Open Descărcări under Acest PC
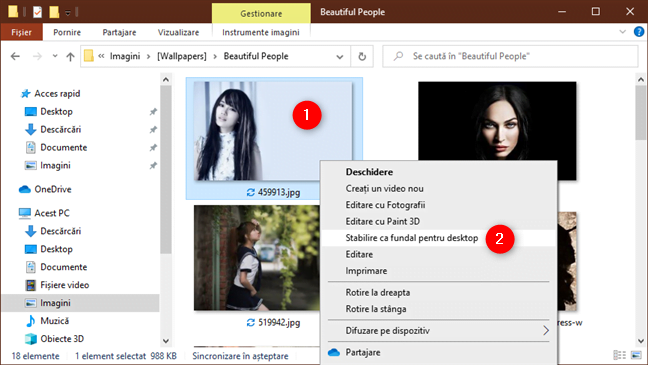The height and width of the screenshot is (365, 648). [60, 231]
